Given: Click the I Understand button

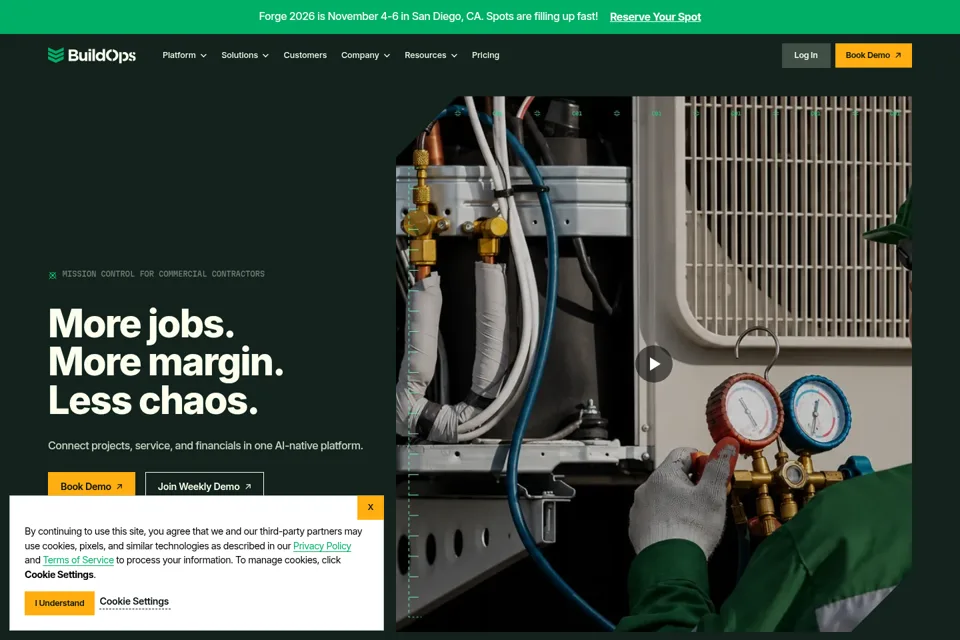Looking at the screenshot, I should tap(59, 603).
